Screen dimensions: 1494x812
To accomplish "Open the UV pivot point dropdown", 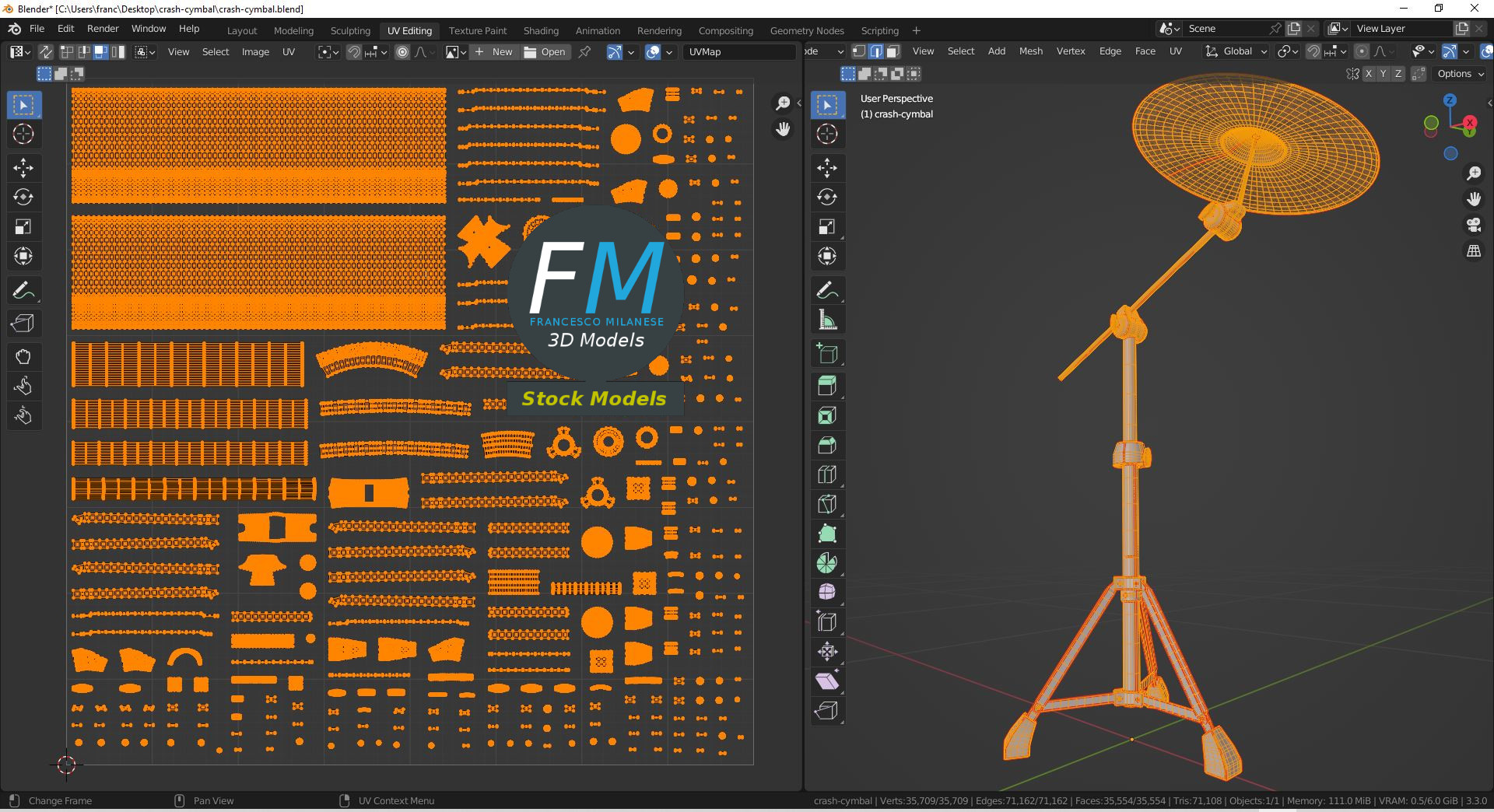I will tap(328, 52).
